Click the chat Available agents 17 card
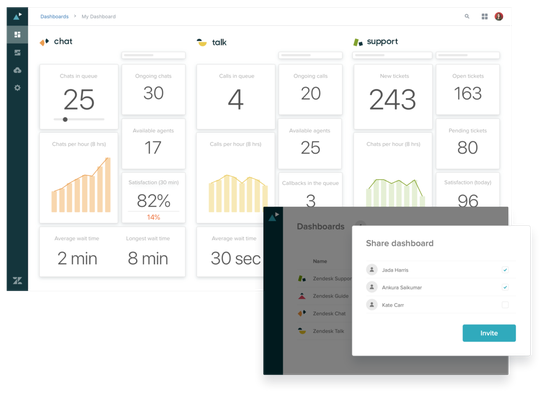540x399 pixels. [153, 144]
